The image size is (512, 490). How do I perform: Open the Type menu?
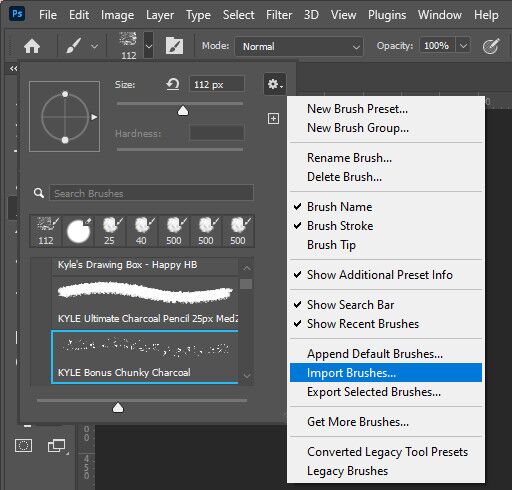[x=198, y=15]
